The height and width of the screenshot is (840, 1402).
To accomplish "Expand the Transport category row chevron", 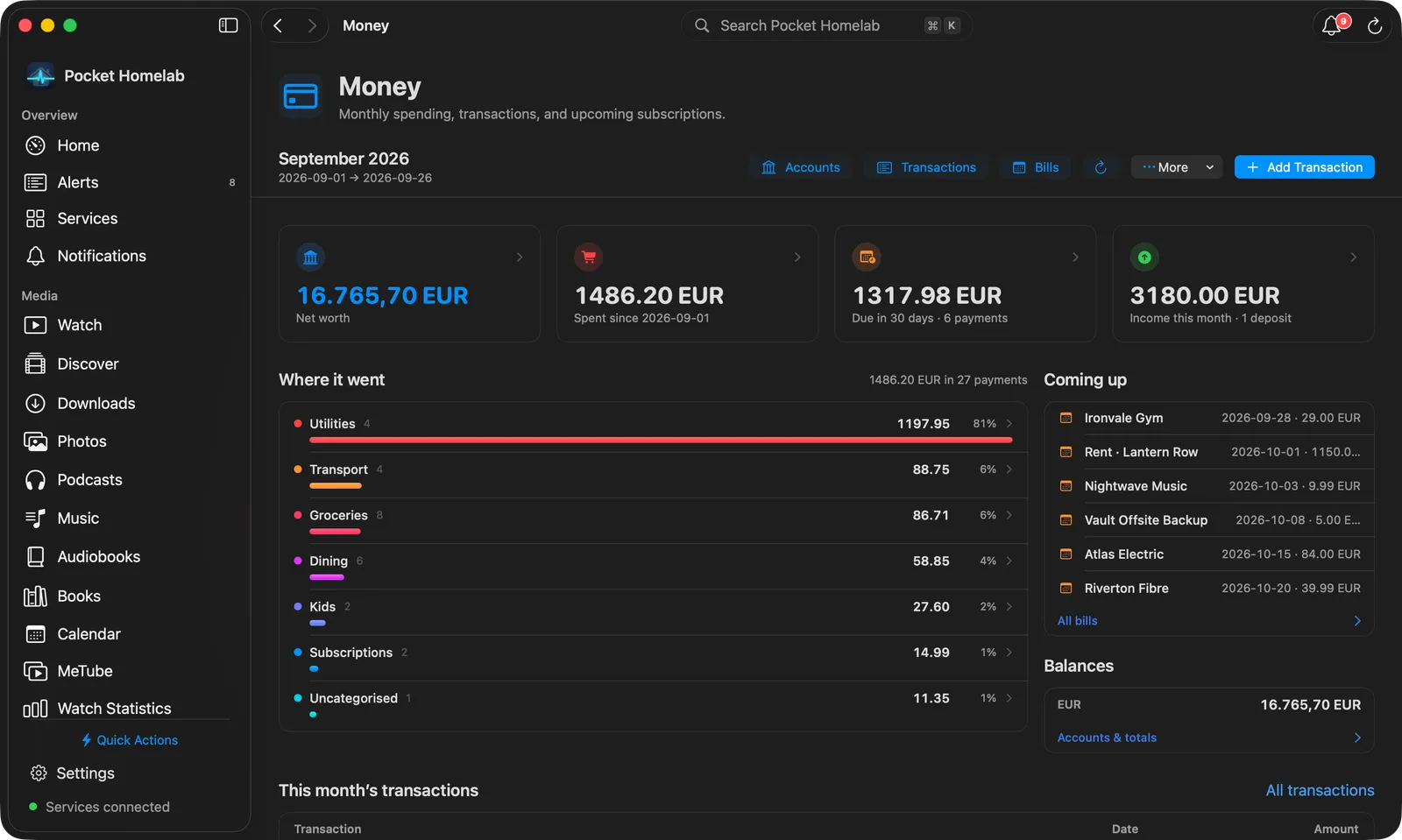I will [x=1009, y=469].
